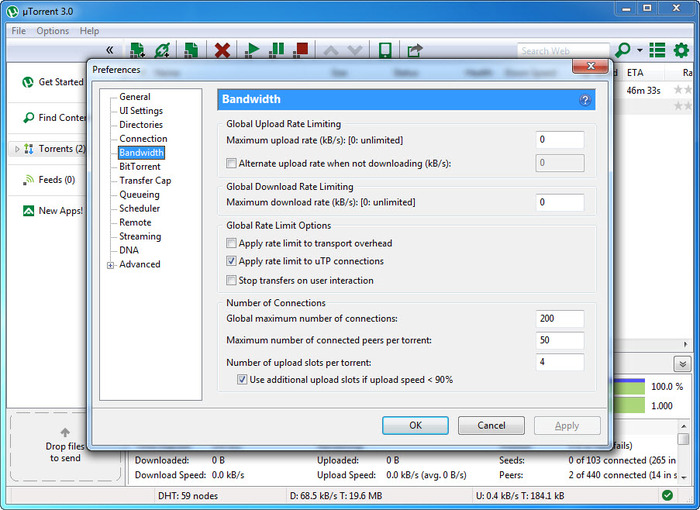
Task: Uncheck Apply rate limit to uTP connections
Action: coord(231,261)
